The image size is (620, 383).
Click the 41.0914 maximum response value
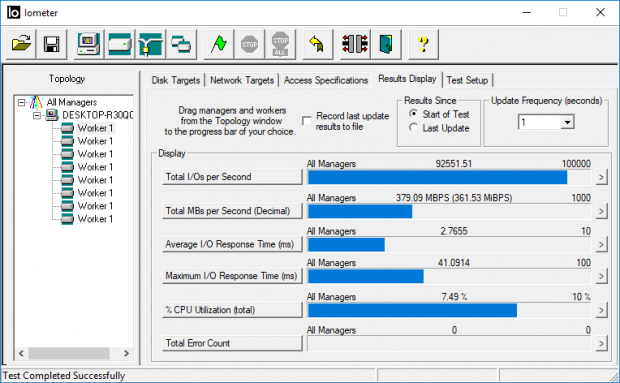pyautogui.click(x=454, y=262)
